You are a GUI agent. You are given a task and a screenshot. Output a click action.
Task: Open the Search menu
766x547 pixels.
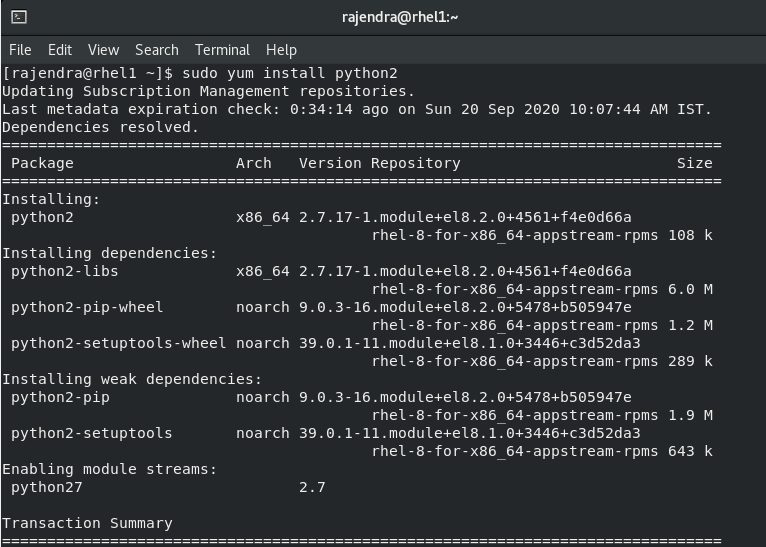coord(157,49)
